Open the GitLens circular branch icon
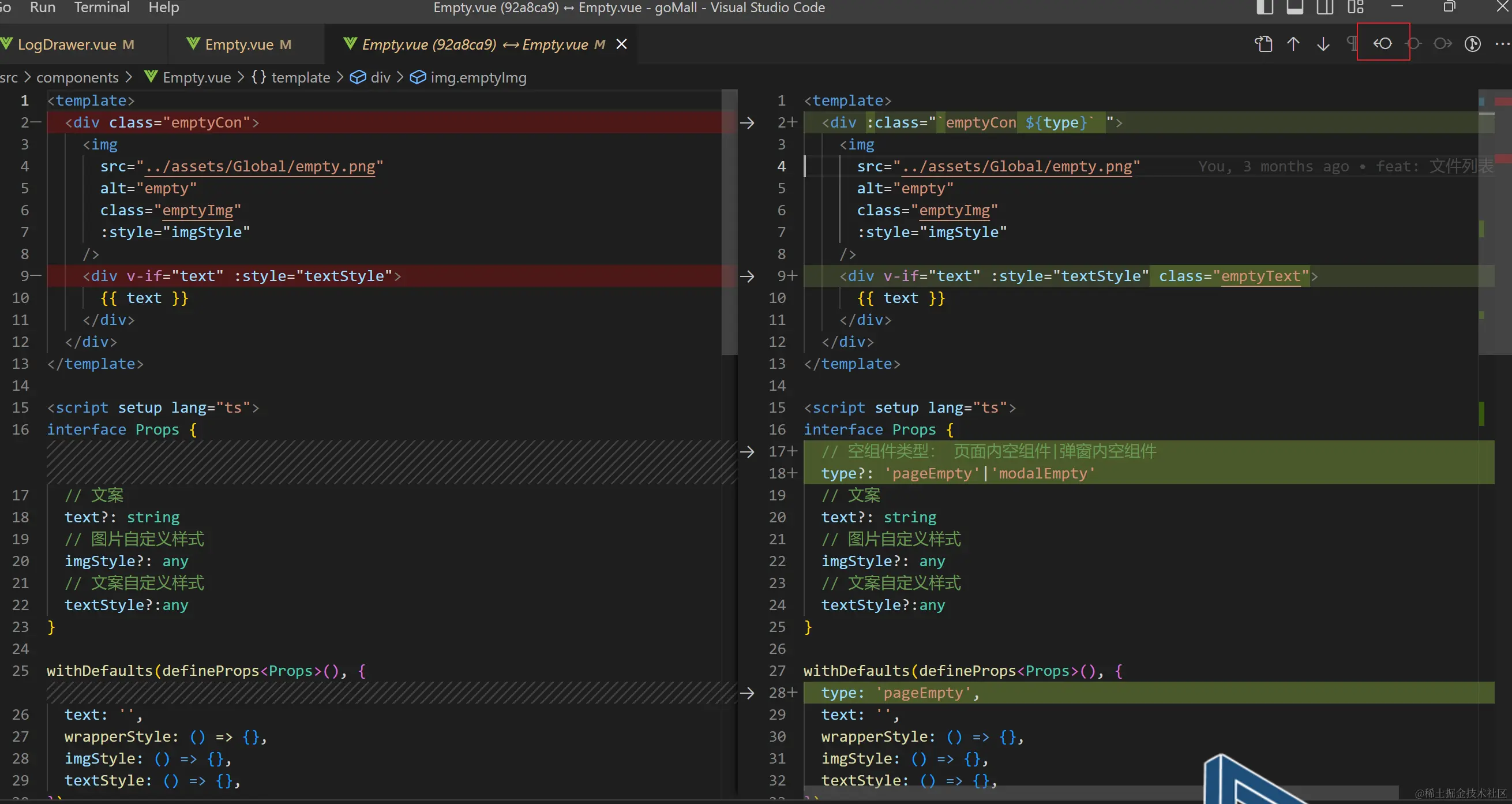Viewport: 1512px width, 804px height. (1472, 44)
